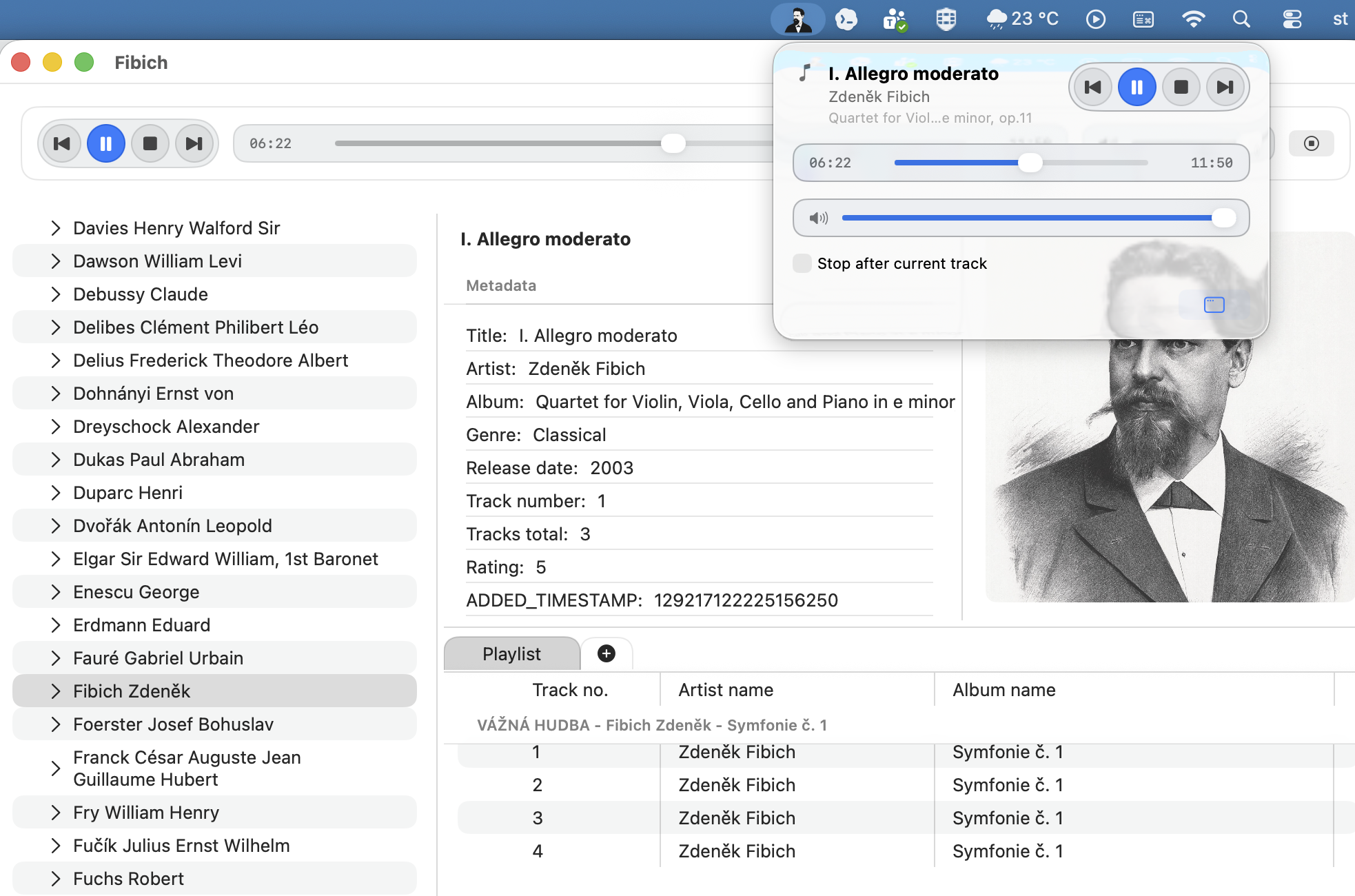This screenshot has width=1355, height=896.
Task: Select Franck César Auguste Jean Guillaume Hubert
Action: tap(214, 768)
